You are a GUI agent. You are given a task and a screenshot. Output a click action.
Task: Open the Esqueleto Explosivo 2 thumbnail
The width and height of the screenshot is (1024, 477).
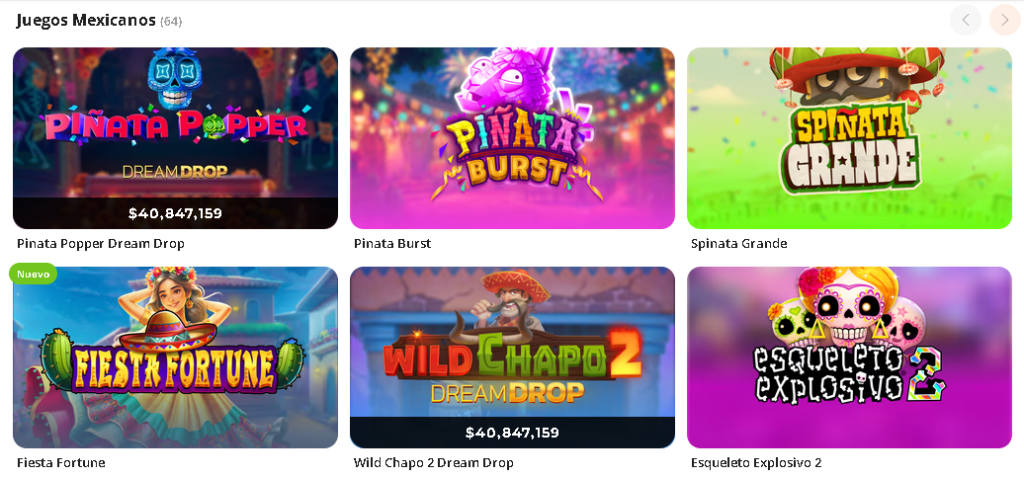[x=849, y=357]
